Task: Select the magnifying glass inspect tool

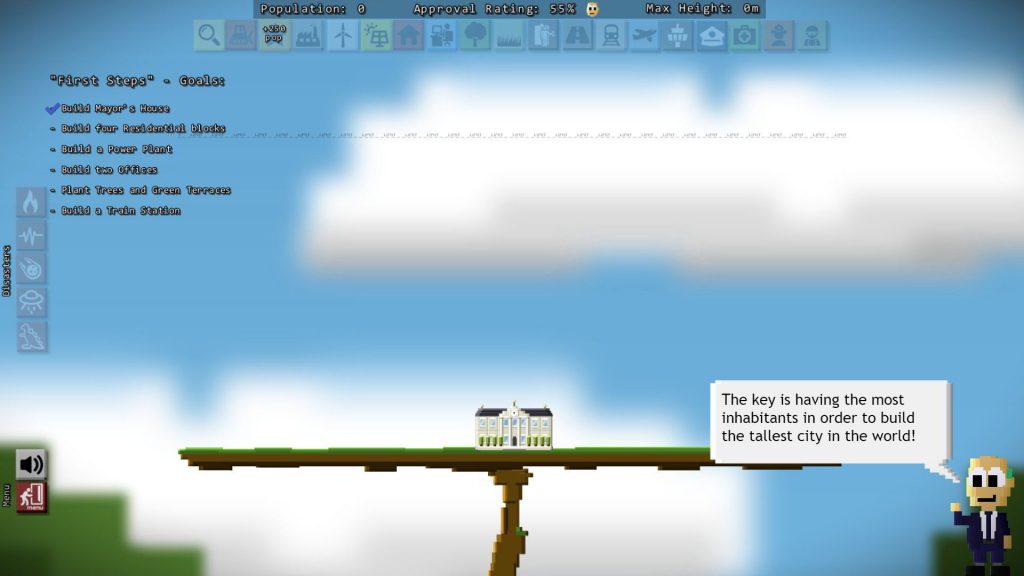Action: pos(208,36)
